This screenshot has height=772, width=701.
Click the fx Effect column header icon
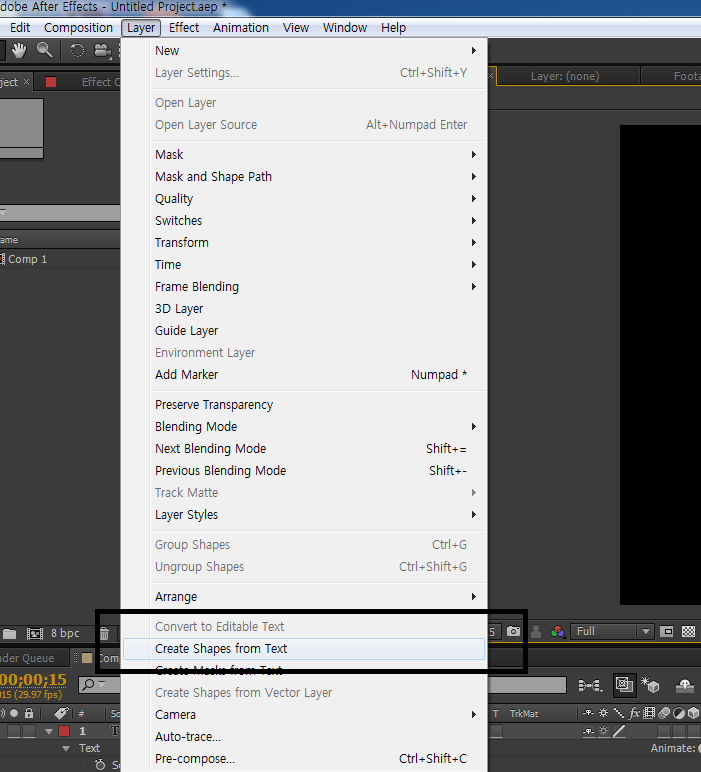pos(635,712)
